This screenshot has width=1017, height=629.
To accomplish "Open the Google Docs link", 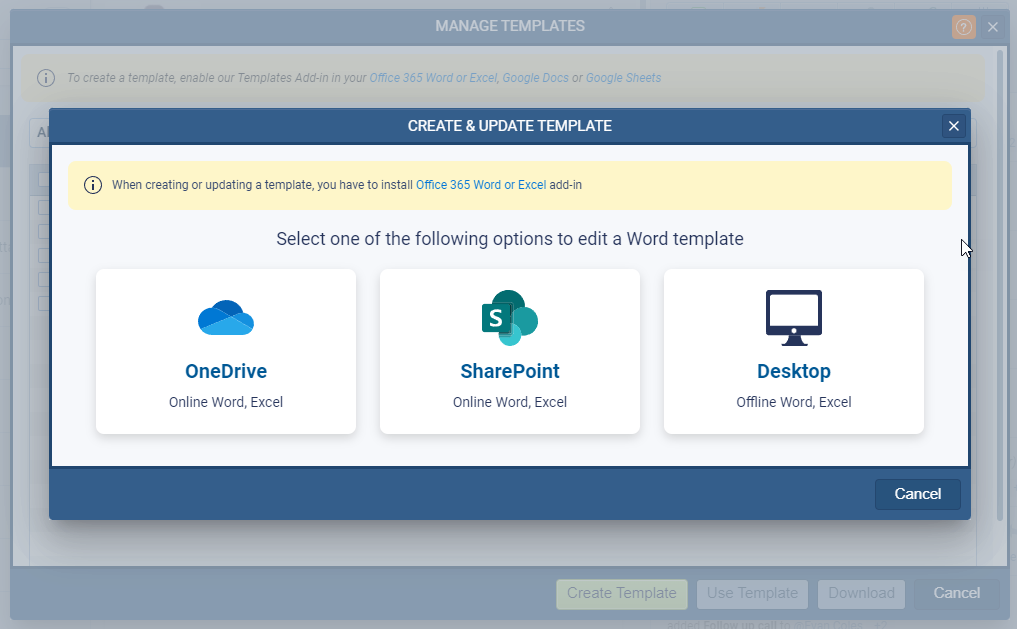I will [x=536, y=77].
